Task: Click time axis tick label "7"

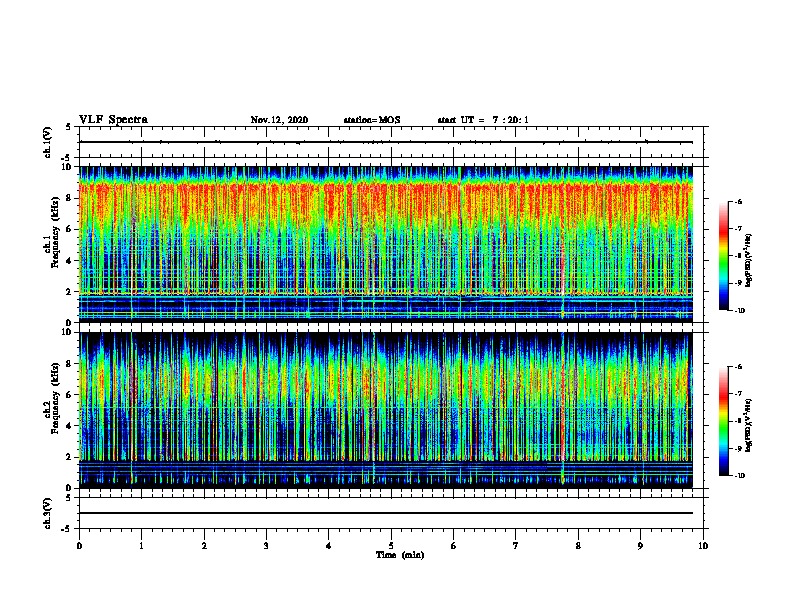Action: pos(516,546)
